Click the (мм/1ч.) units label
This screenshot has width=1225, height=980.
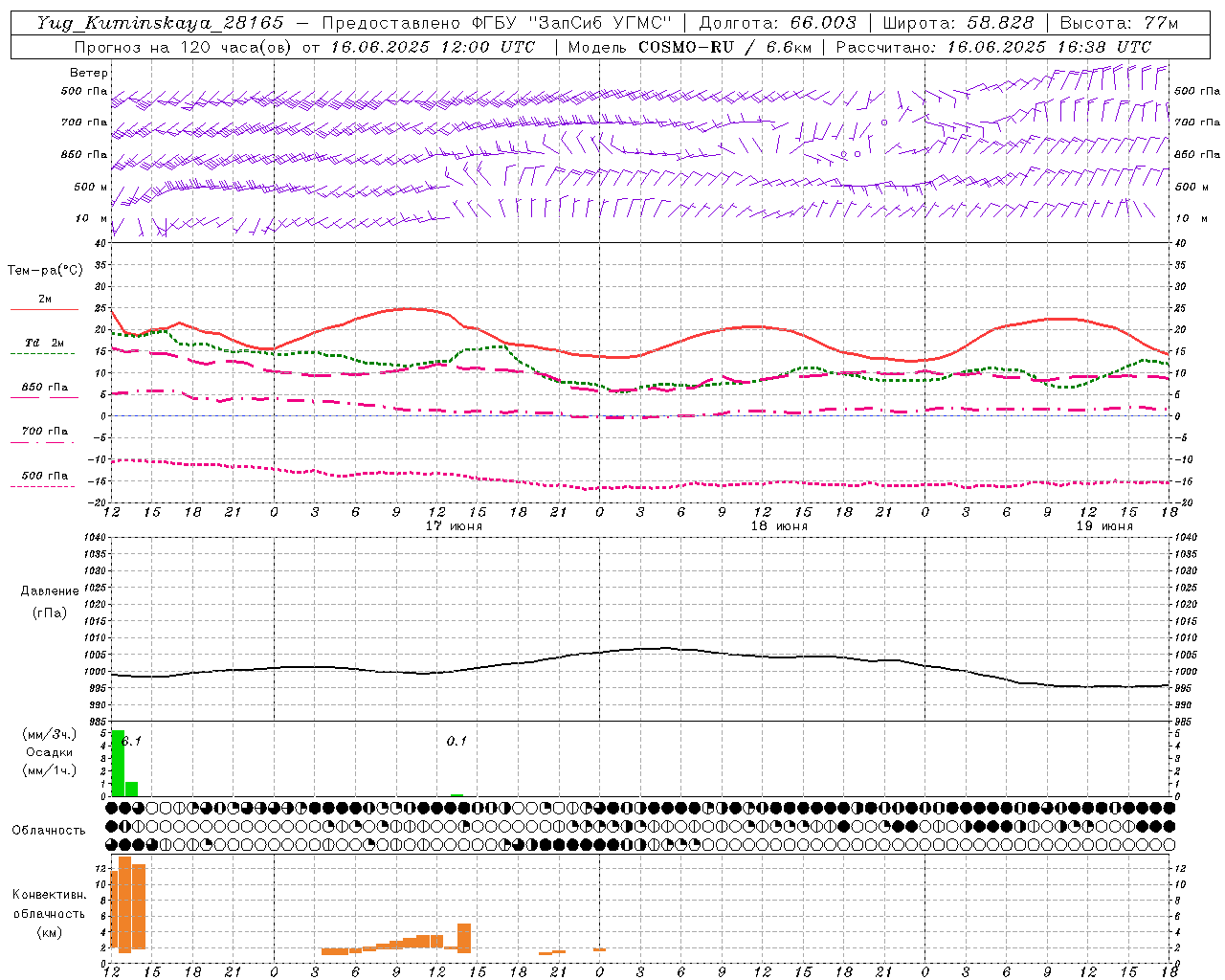click(49, 770)
